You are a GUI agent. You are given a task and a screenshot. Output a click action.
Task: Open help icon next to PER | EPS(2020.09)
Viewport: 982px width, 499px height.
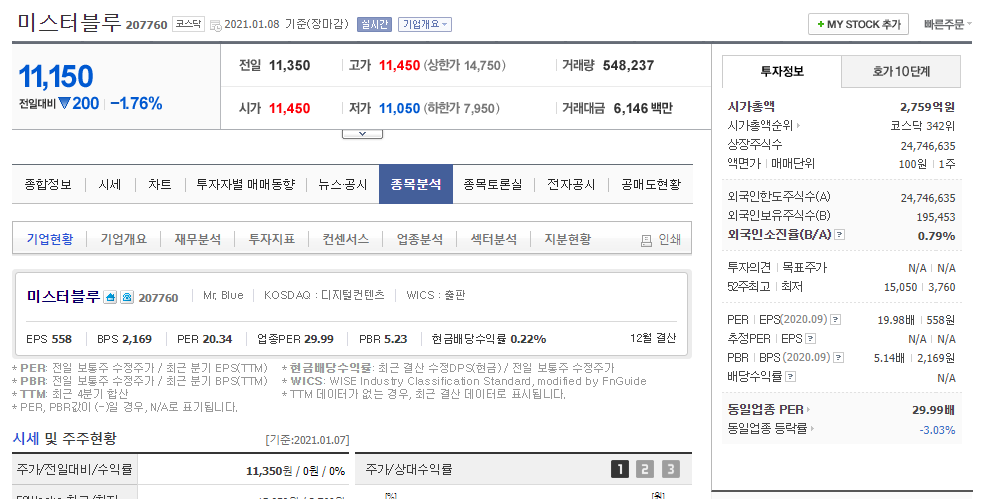pyautogui.click(x=835, y=320)
